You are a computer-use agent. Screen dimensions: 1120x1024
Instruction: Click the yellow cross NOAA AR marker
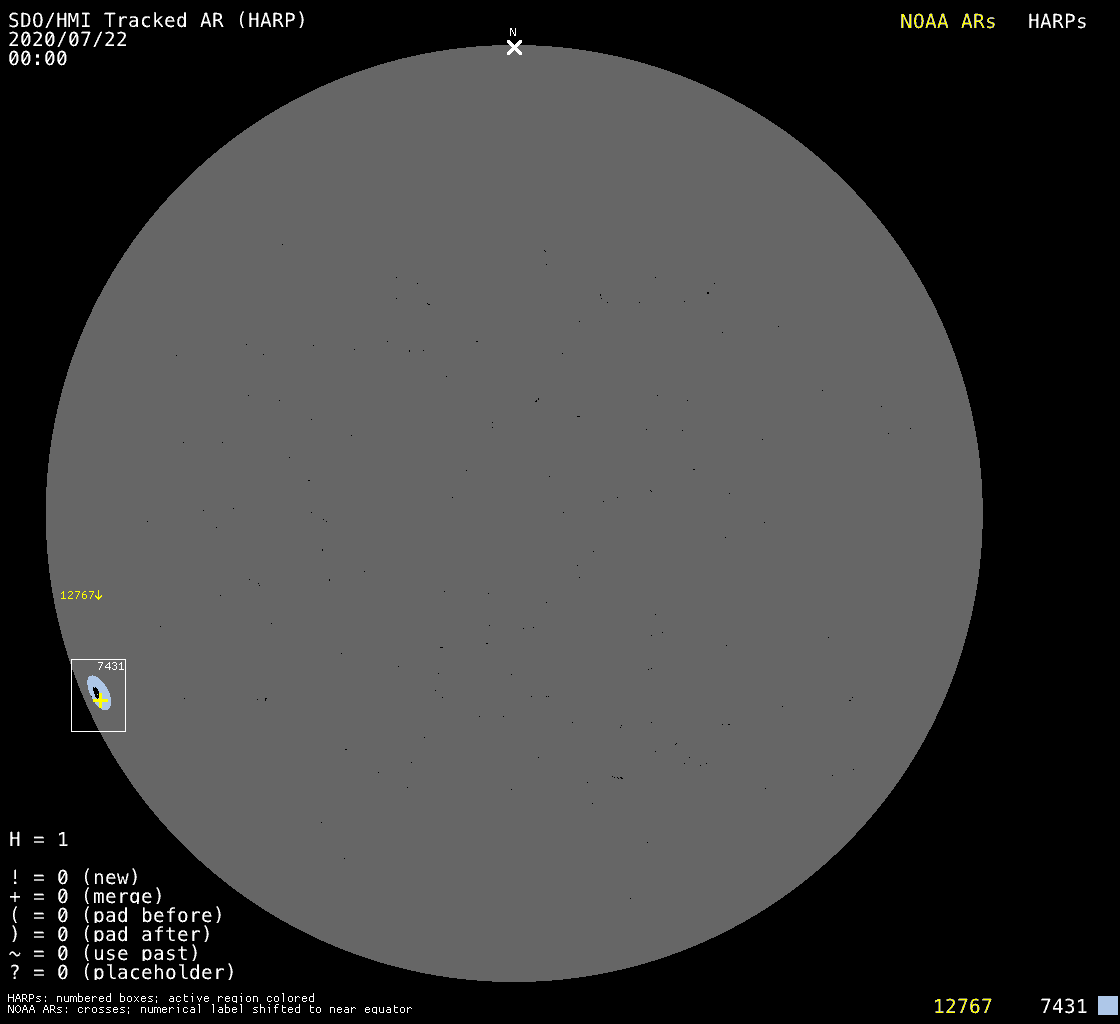tap(101, 700)
